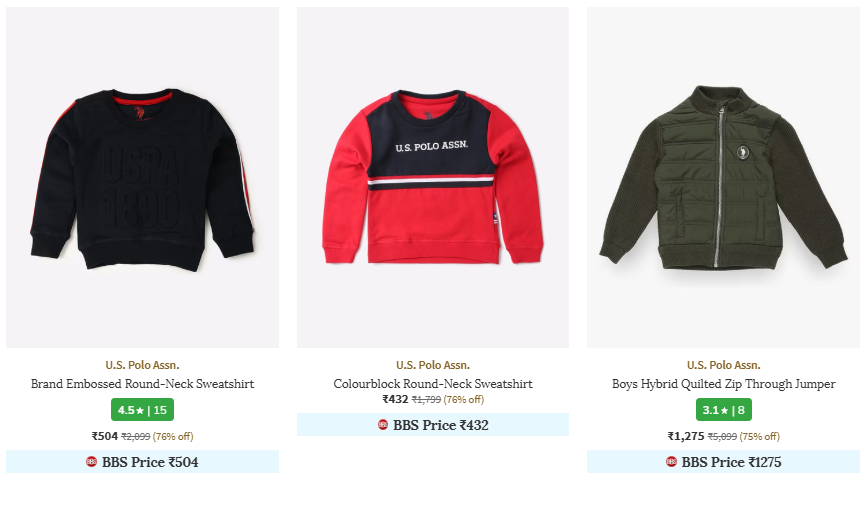864x505 pixels.
Task: Click the BBS Price ₹1275 banner
Action: click(x=723, y=461)
